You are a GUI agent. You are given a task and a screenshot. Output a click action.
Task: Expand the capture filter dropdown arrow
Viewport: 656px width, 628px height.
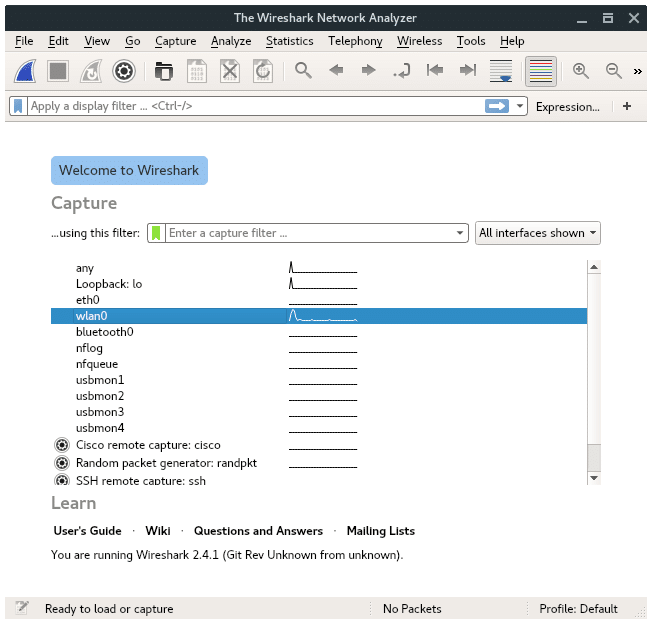460,233
